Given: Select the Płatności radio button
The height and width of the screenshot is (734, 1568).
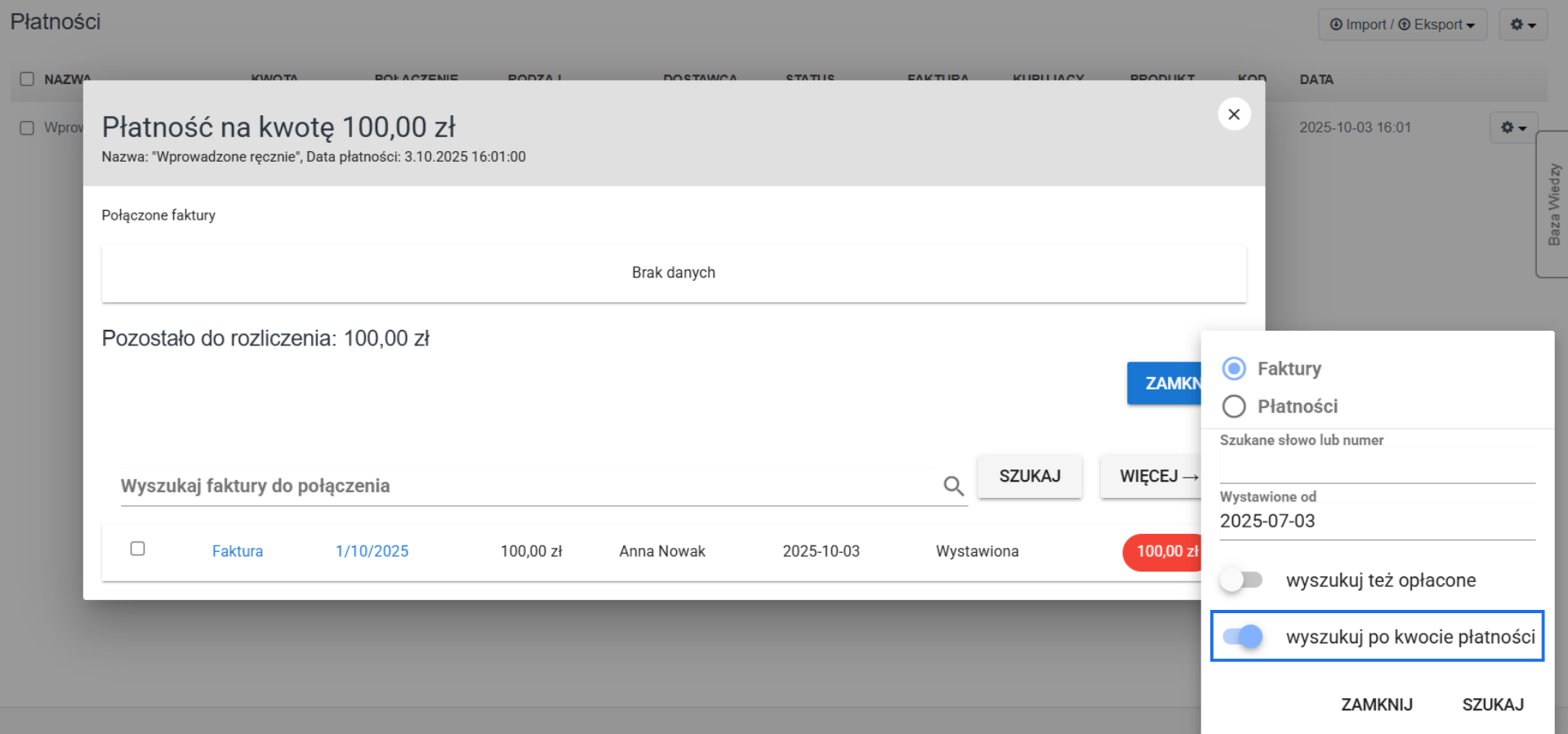Looking at the screenshot, I should pos(1234,406).
